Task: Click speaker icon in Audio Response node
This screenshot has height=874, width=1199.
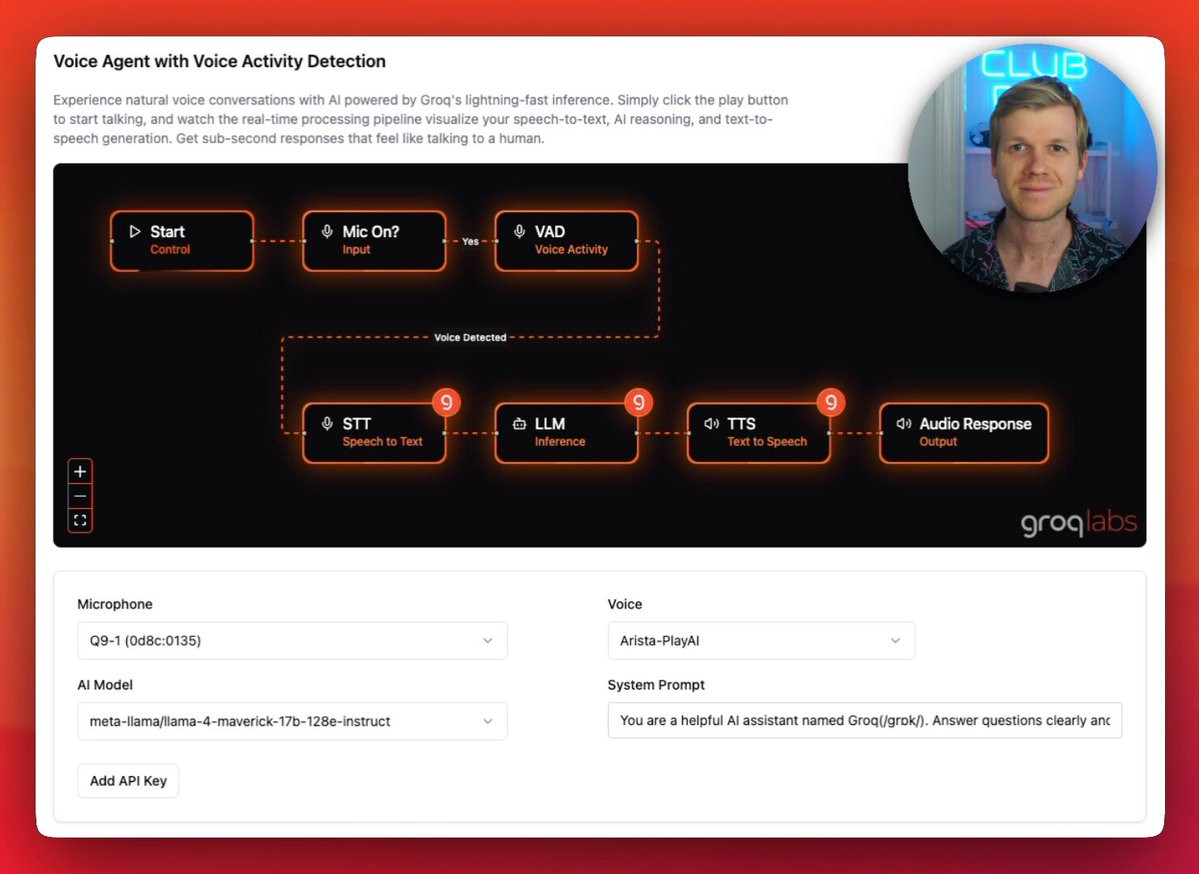Action: 904,423
